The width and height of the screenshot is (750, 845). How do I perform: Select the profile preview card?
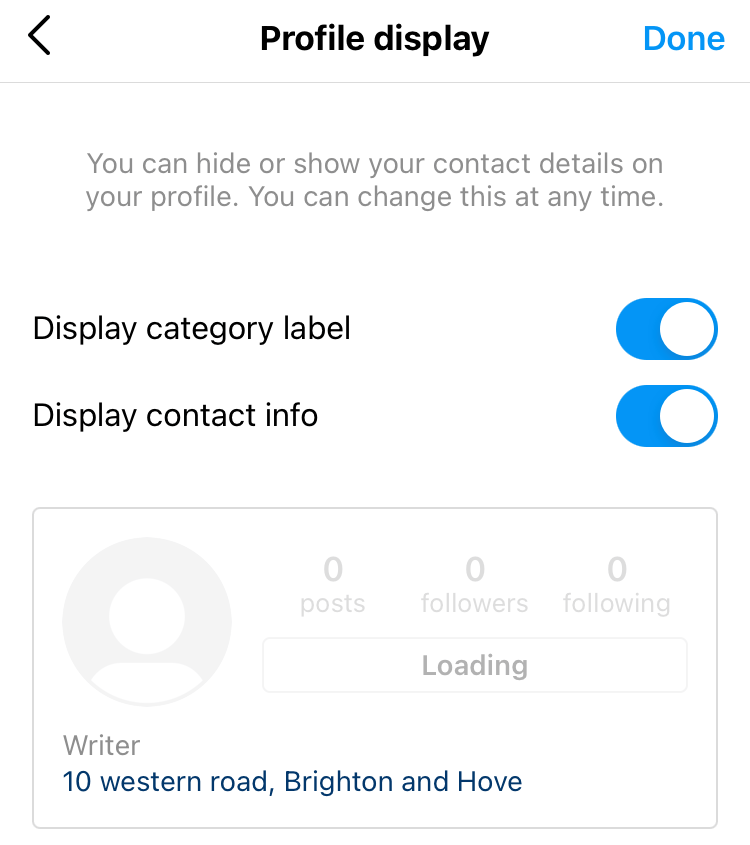(x=375, y=668)
